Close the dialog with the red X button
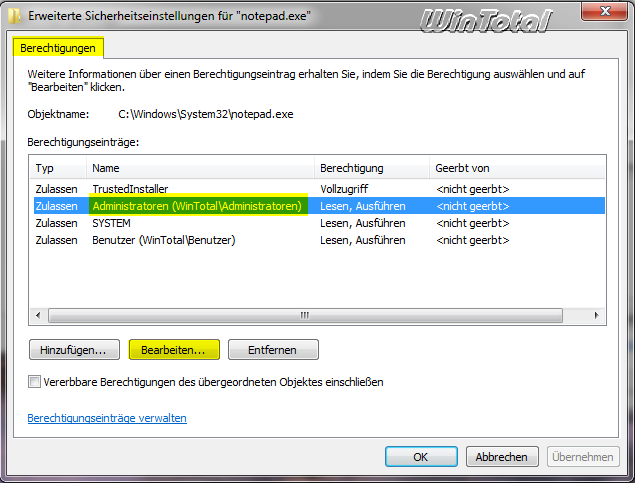The width and height of the screenshot is (635, 483). tap(605, 11)
